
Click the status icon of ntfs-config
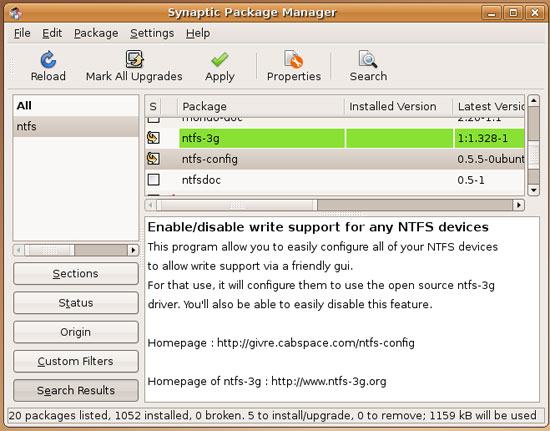point(153,159)
